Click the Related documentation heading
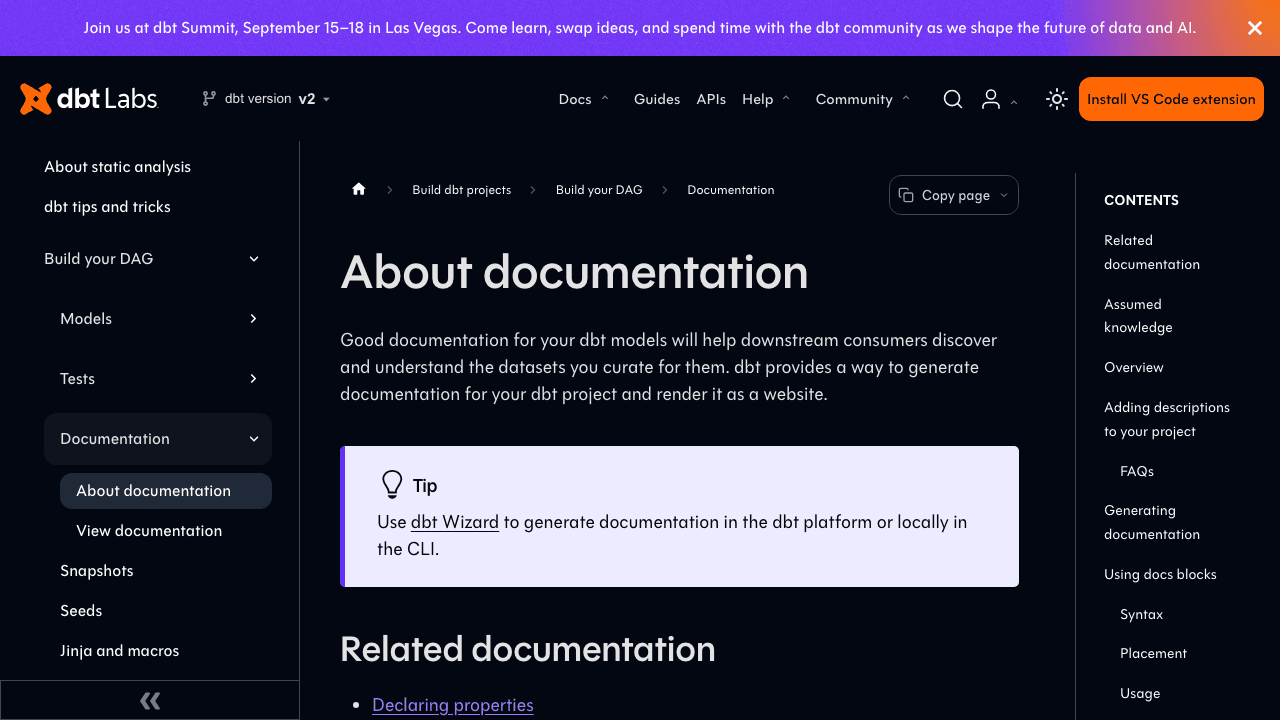 pyautogui.click(x=528, y=649)
